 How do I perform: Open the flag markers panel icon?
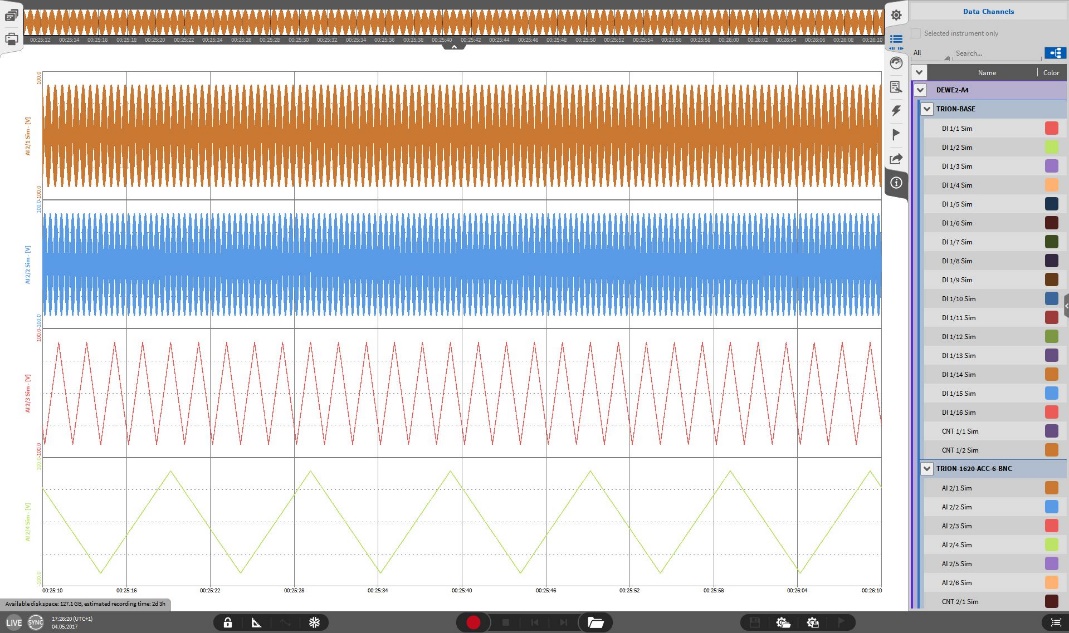tap(896, 134)
